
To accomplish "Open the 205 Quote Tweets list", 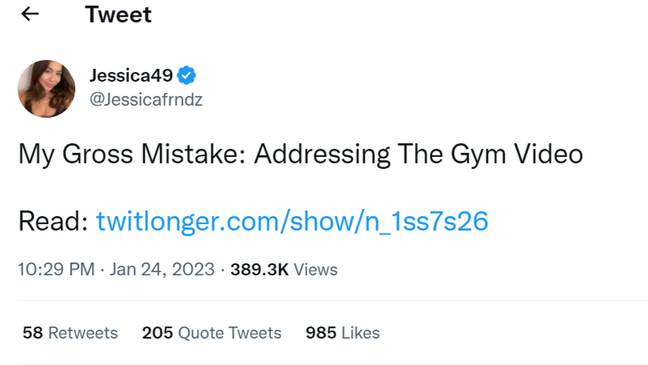I will click(212, 333).
